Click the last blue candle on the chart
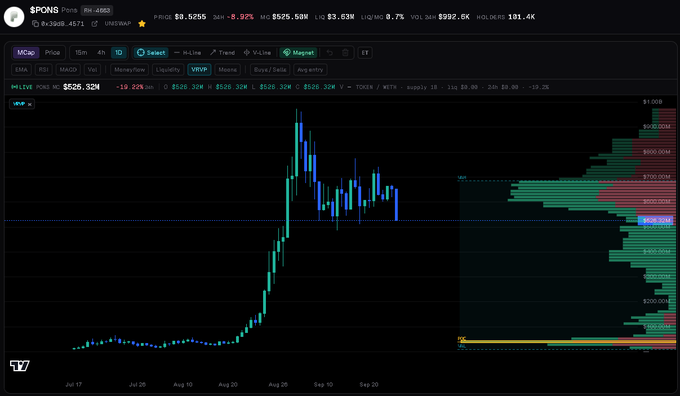This screenshot has width=680, height=396. [396, 205]
